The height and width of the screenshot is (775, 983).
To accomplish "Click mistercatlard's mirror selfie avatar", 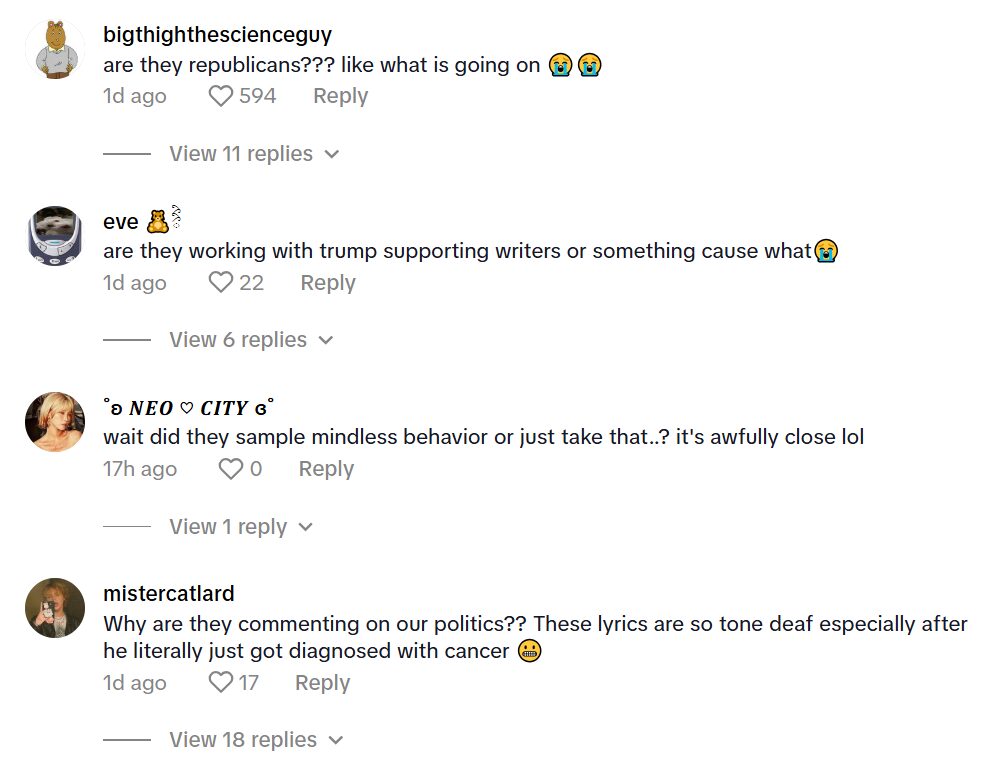I will [54, 607].
